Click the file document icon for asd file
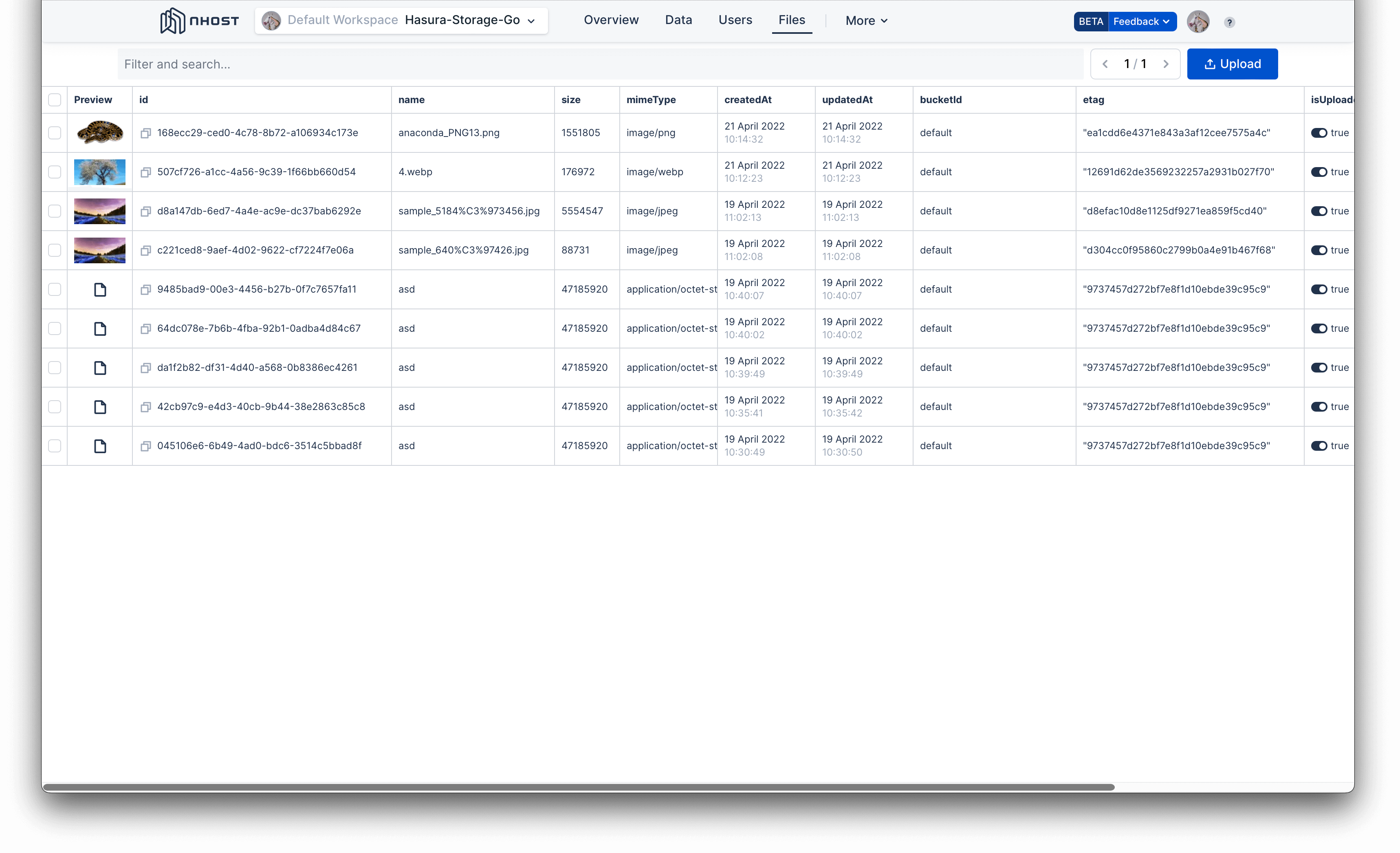The height and width of the screenshot is (853, 1400). (100, 289)
